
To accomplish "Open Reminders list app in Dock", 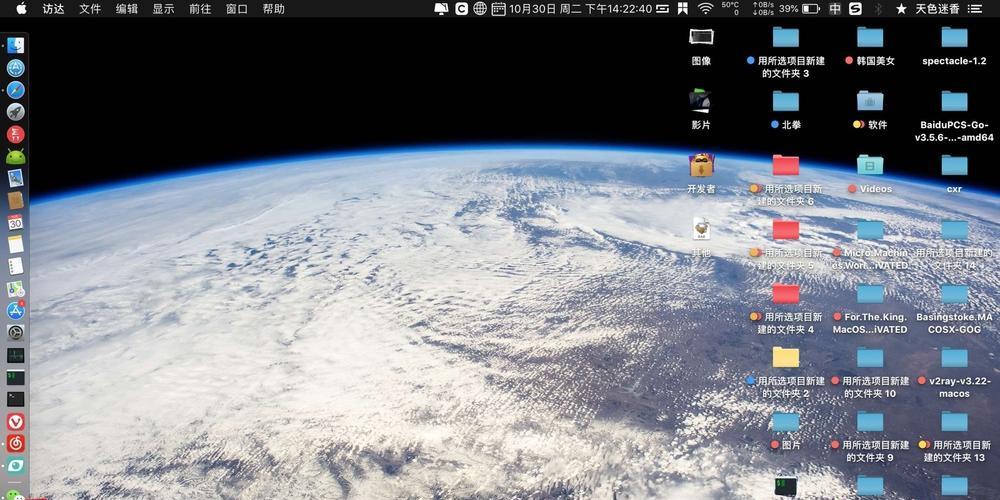I will coord(15,267).
